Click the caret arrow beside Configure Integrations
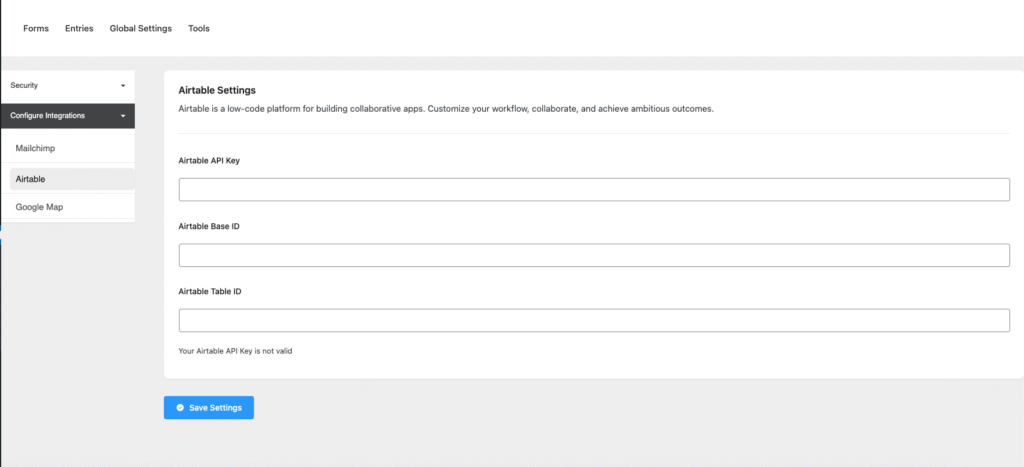This screenshot has height=467, width=1024. coord(123,116)
